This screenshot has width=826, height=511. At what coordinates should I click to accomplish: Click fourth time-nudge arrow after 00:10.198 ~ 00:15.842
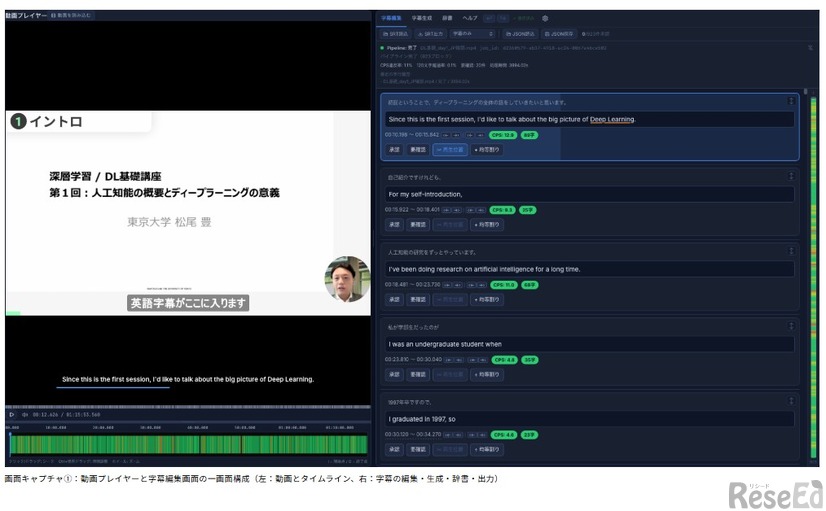pos(480,135)
